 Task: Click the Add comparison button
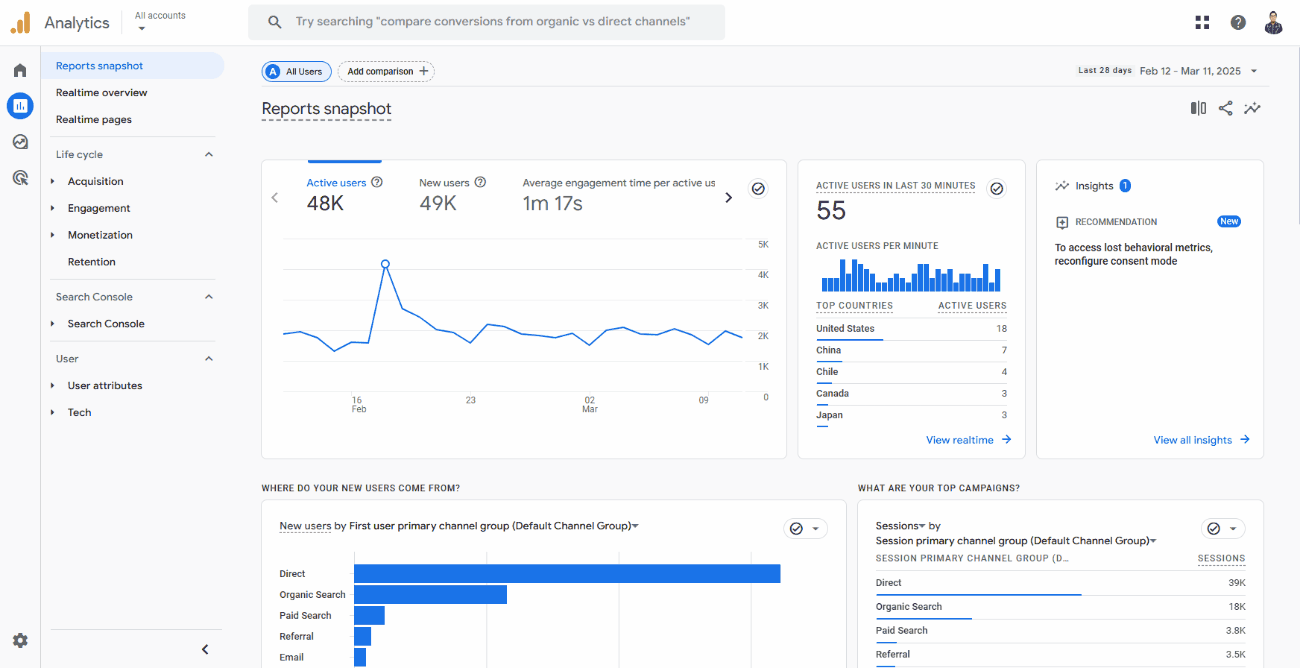(386, 71)
